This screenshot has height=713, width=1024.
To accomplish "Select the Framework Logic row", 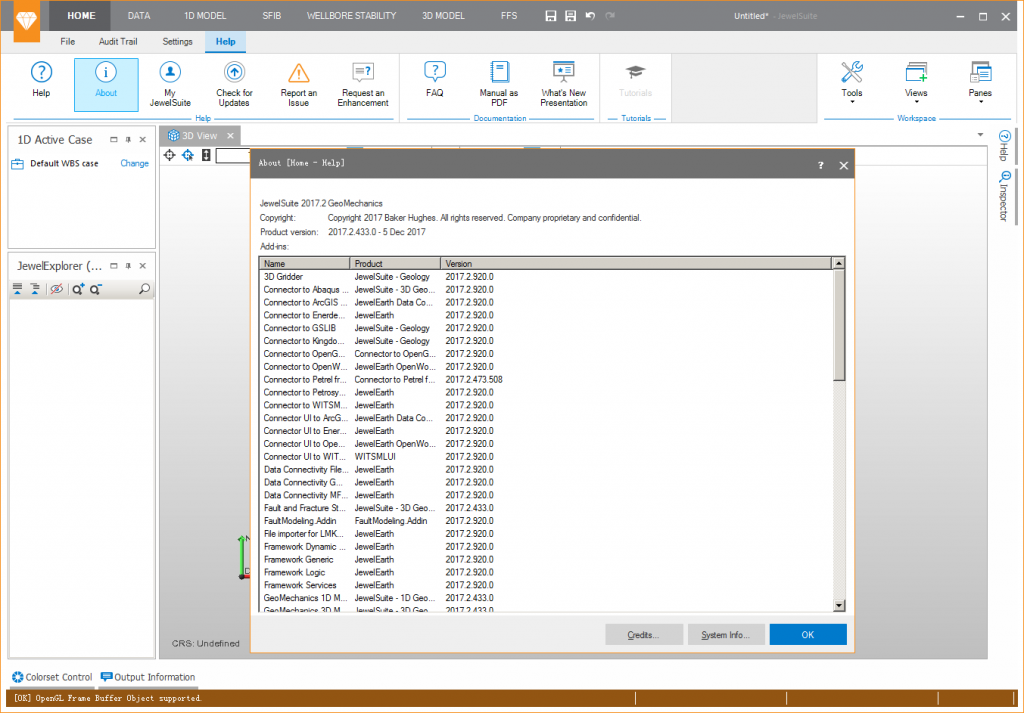I will (547, 573).
